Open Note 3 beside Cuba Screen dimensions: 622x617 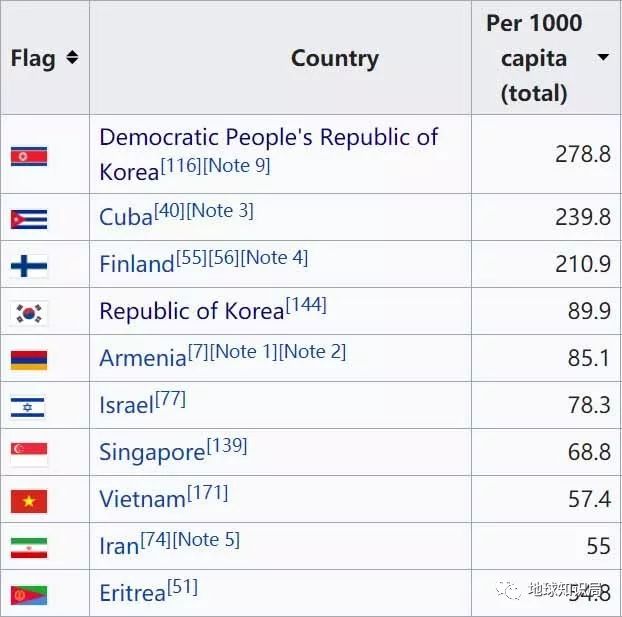pos(221,211)
